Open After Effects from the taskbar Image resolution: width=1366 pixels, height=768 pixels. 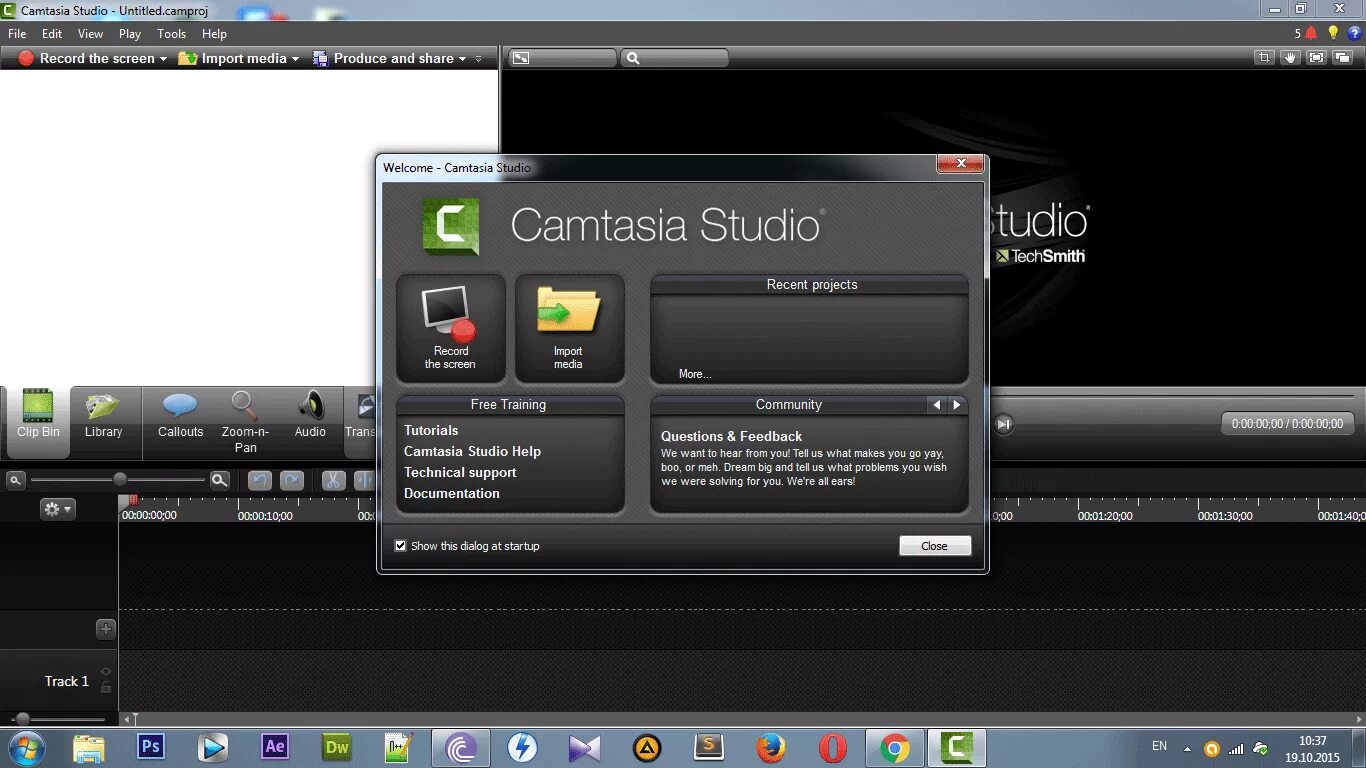(275, 747)
